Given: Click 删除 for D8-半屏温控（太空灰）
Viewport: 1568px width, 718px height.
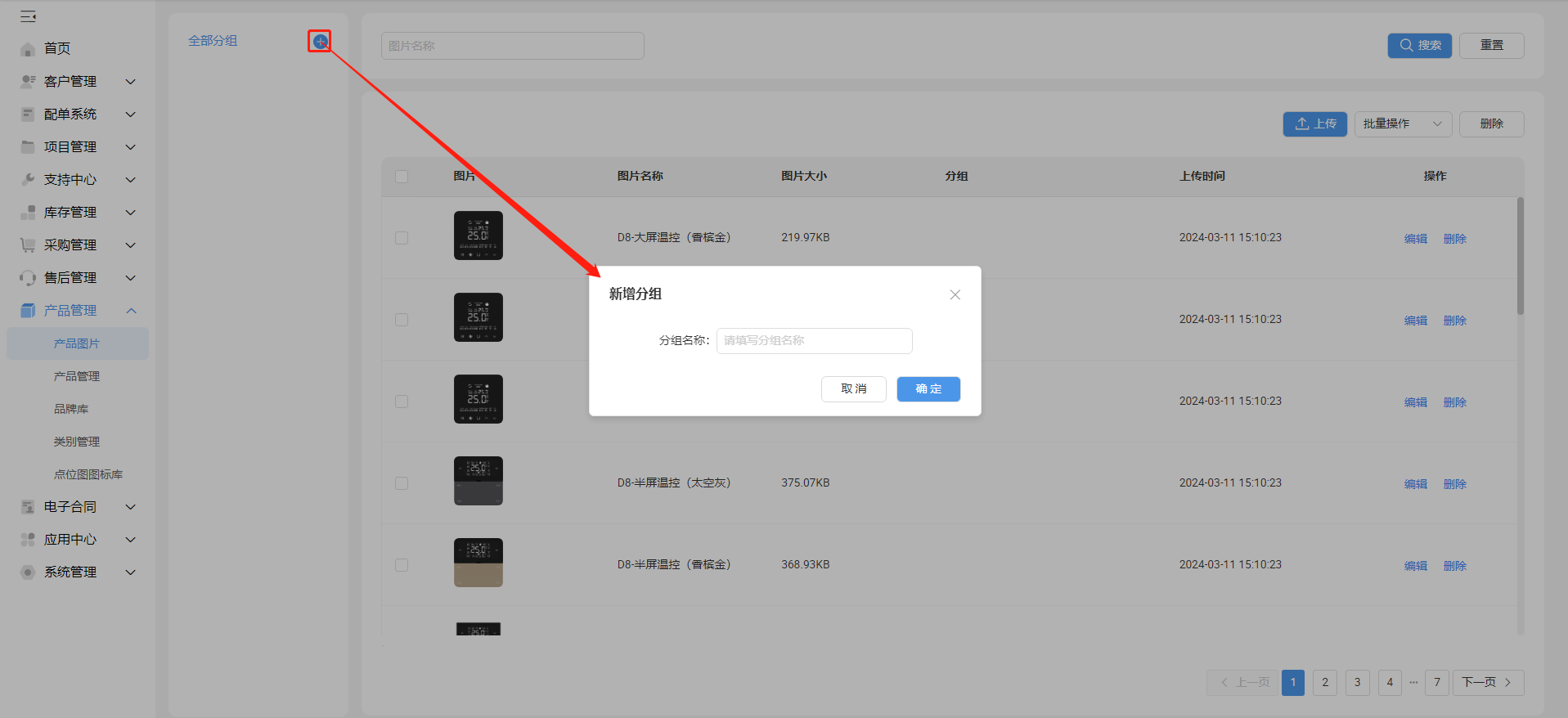Looking at the screenshot, I should [x=1455, y=484].
